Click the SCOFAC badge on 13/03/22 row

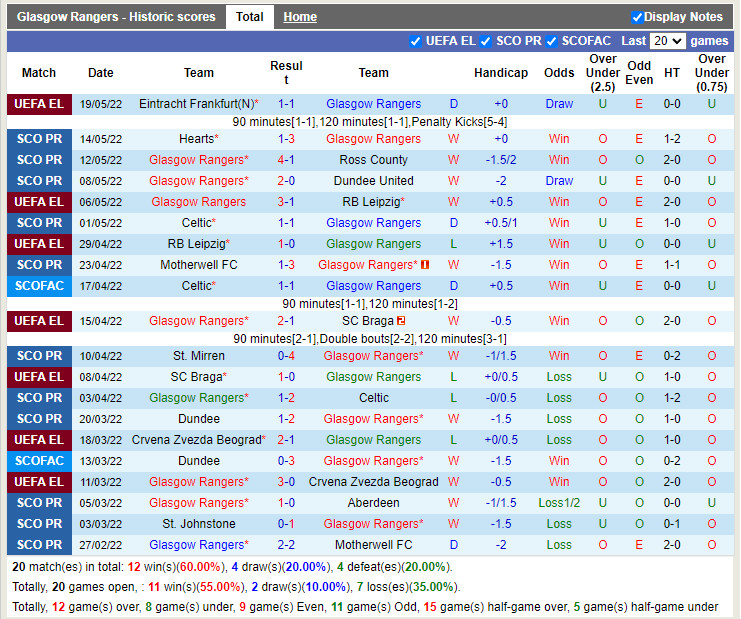click(x=39, y=461)
